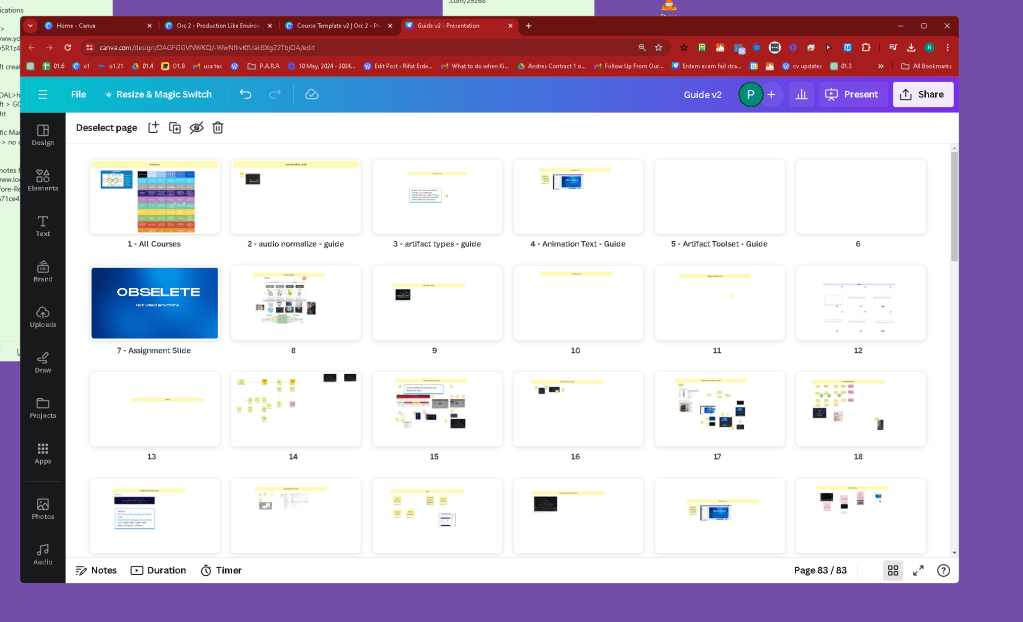
Task: Click the Guide v2 design title
Action: tap(703, 95)
